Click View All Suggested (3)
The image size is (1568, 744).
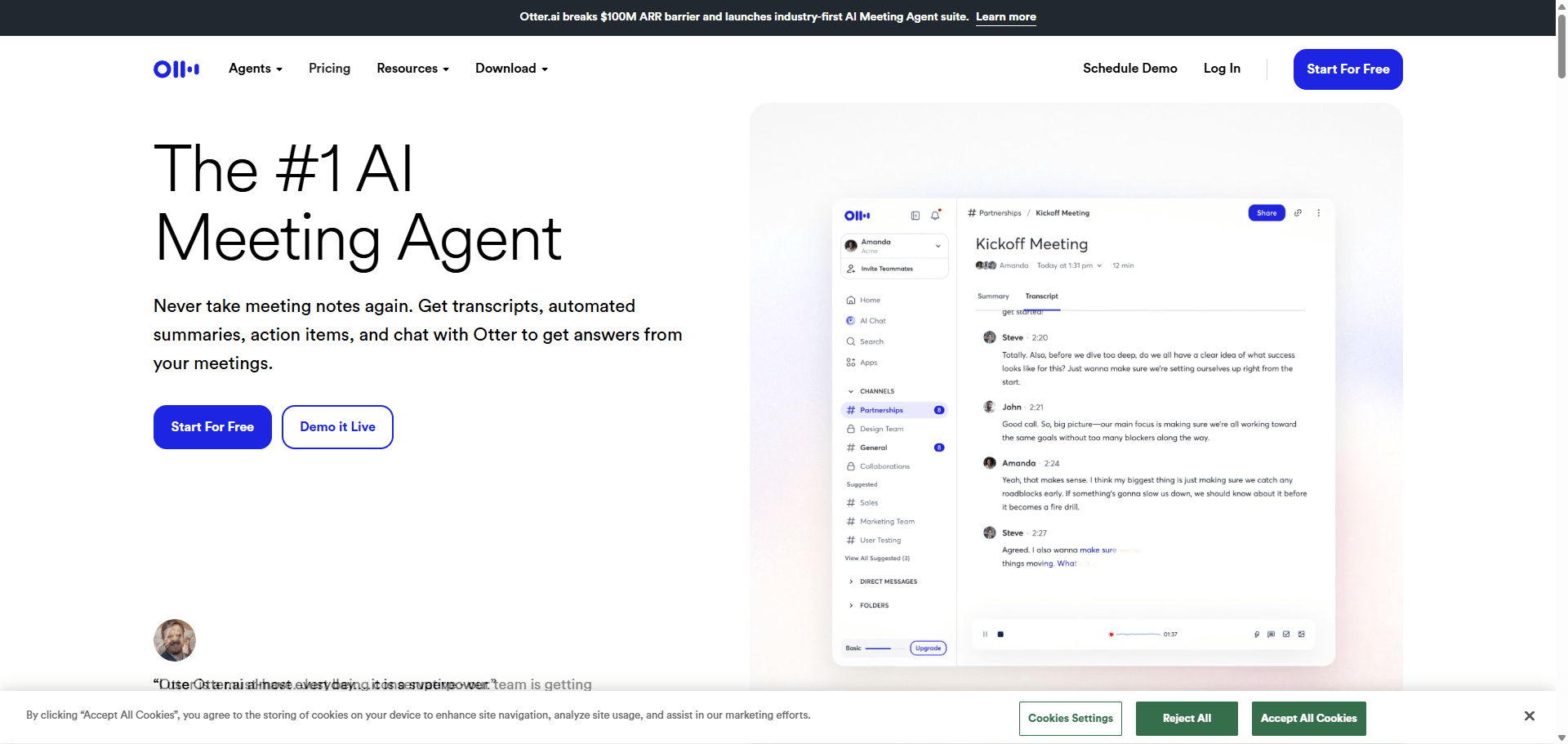(x=877, y=559)
